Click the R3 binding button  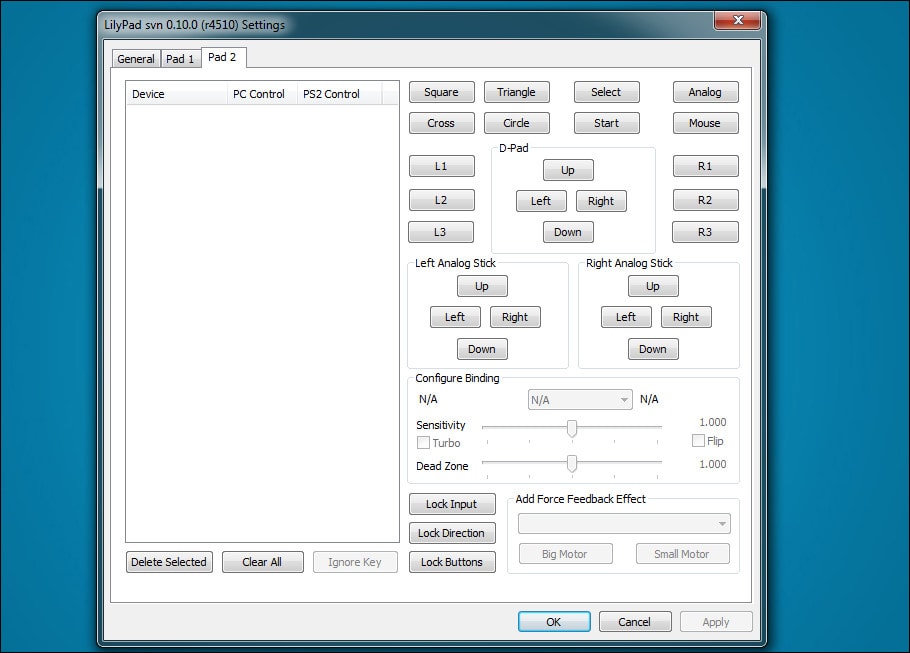coord(705,232)
